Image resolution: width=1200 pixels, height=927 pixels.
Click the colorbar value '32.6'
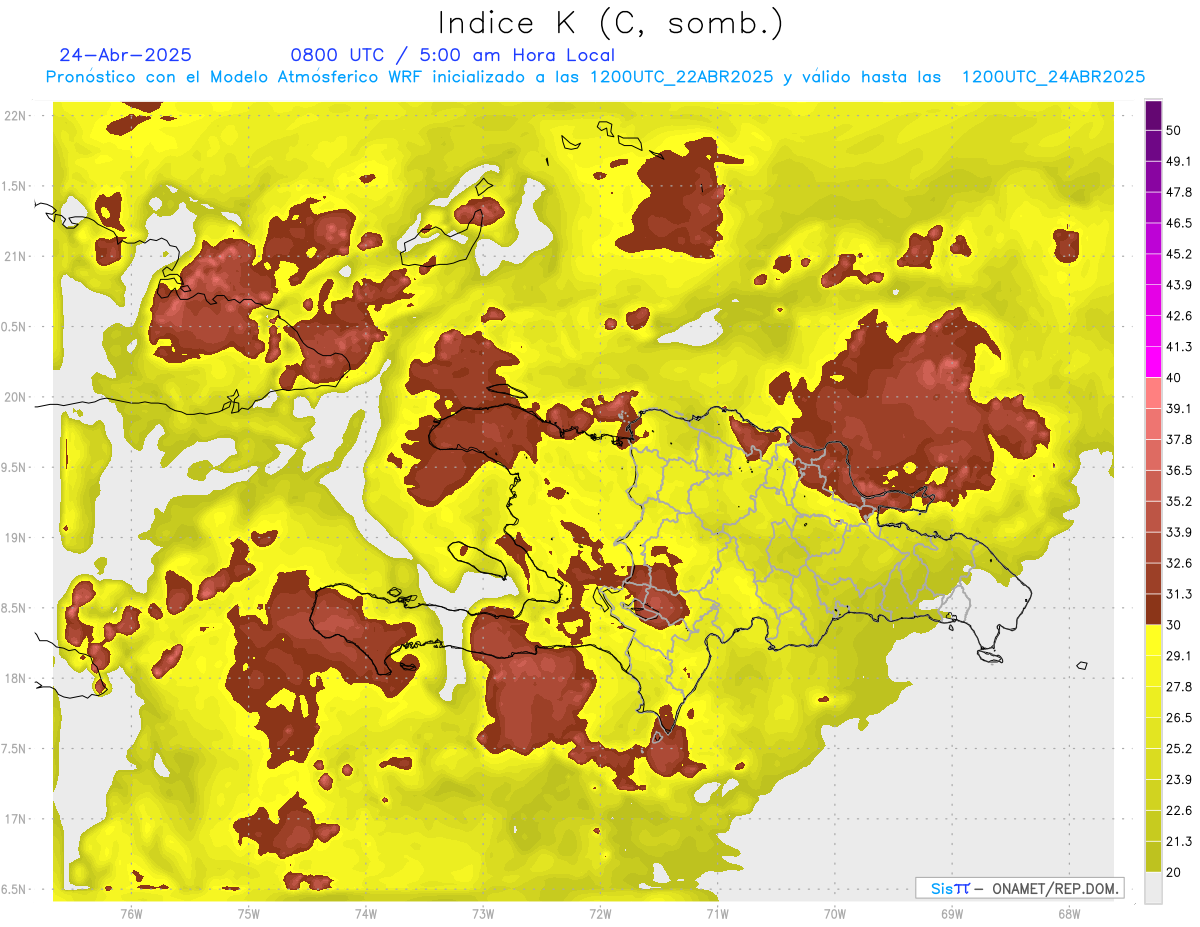[1179, 563]
